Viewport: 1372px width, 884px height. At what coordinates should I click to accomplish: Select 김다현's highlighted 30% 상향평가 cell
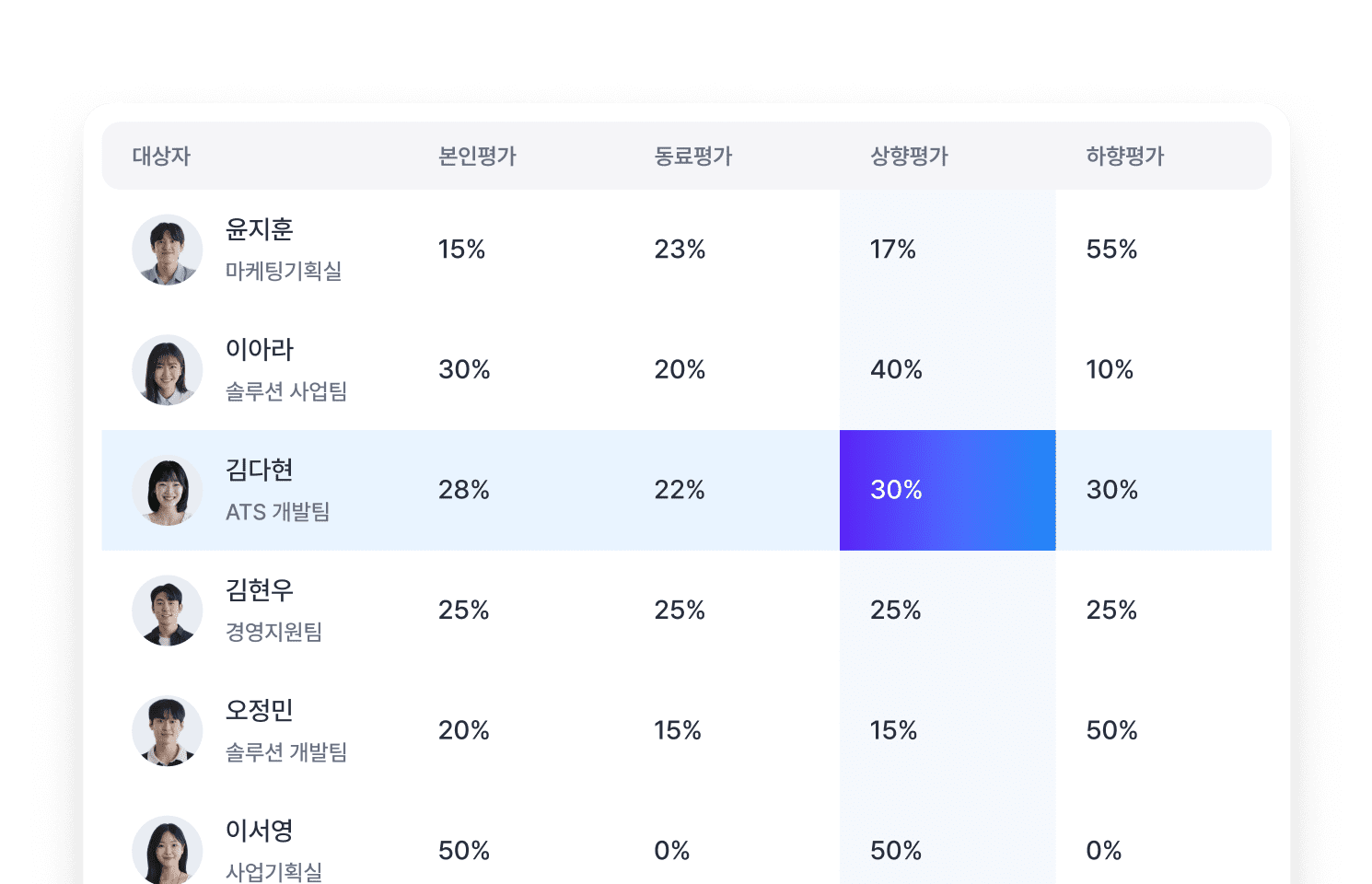click(x=947, y=490)
